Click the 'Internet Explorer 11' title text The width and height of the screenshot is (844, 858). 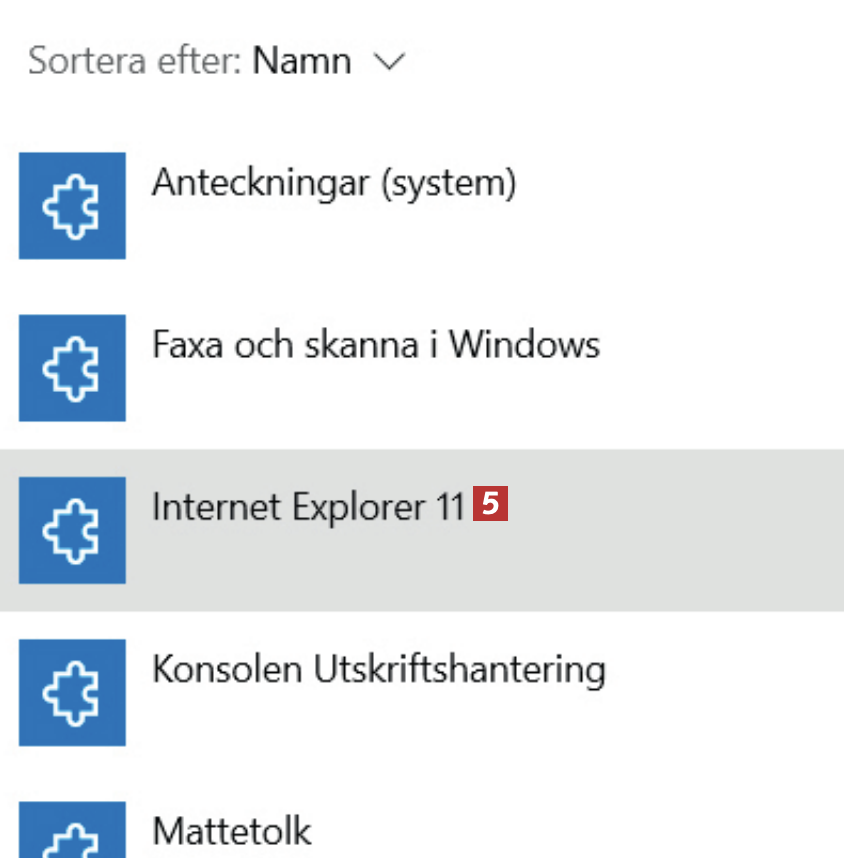click(x=308, y=507)
